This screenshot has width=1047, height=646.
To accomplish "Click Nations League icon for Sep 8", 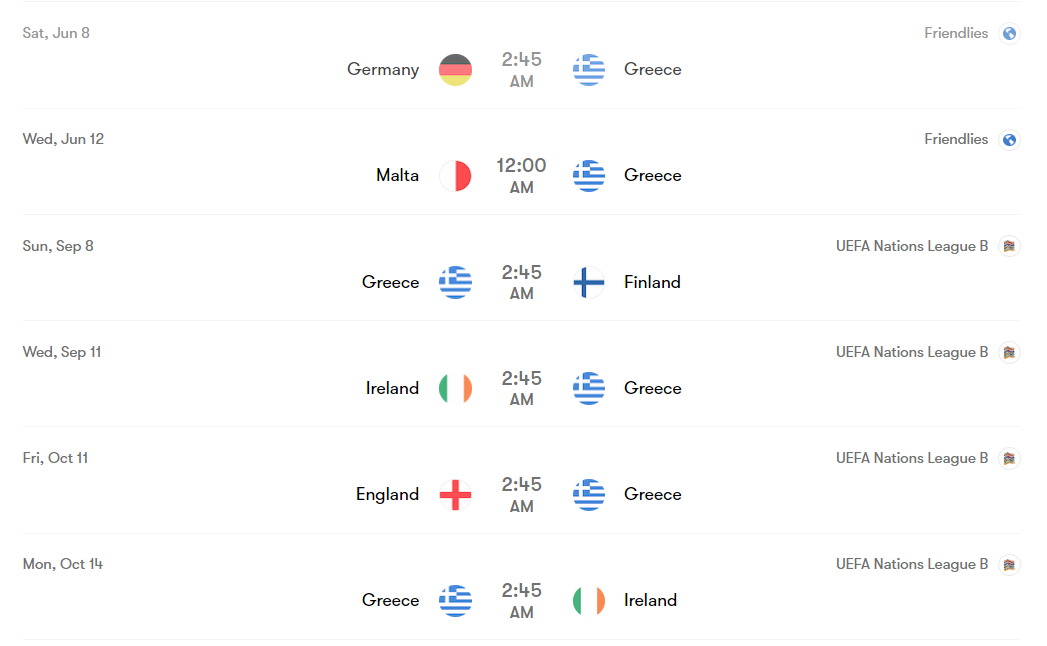I will (1009, 246).
